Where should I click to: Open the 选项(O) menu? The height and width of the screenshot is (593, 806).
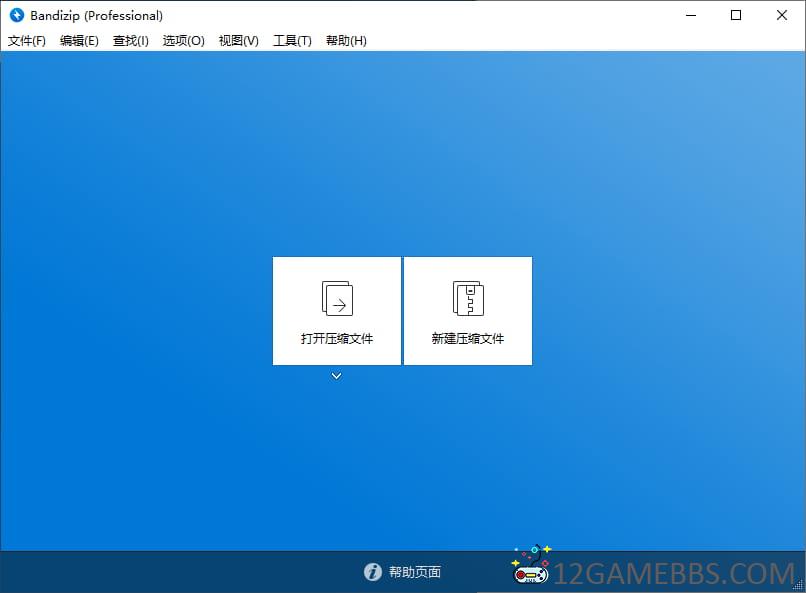[x=184, y=41]
